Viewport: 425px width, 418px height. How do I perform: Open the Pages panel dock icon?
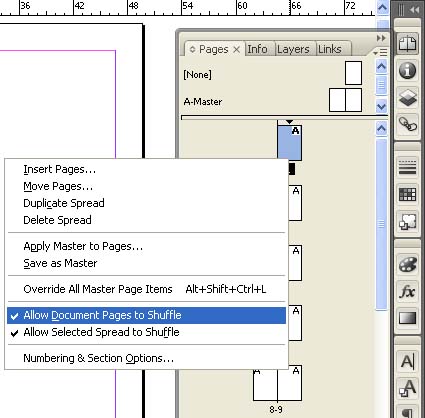tap(408, 43)
